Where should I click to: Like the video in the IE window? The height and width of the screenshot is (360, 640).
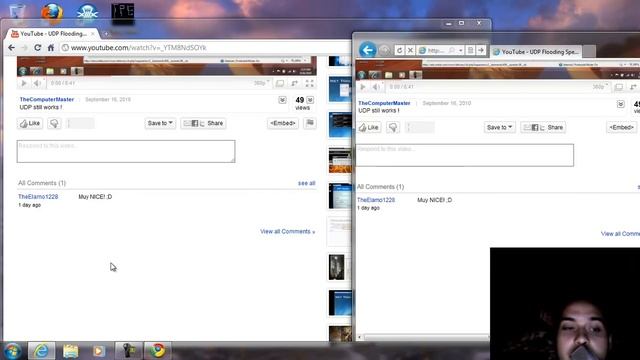pos(369,127)
